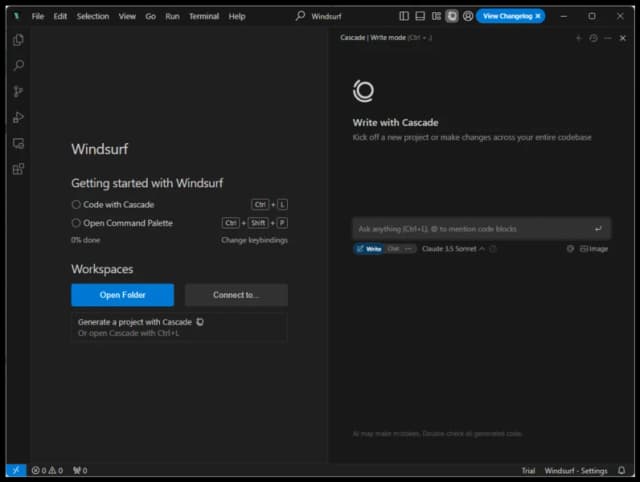Attach an image via the Image button
Screen dimensions: 640x482
point(594,249)
